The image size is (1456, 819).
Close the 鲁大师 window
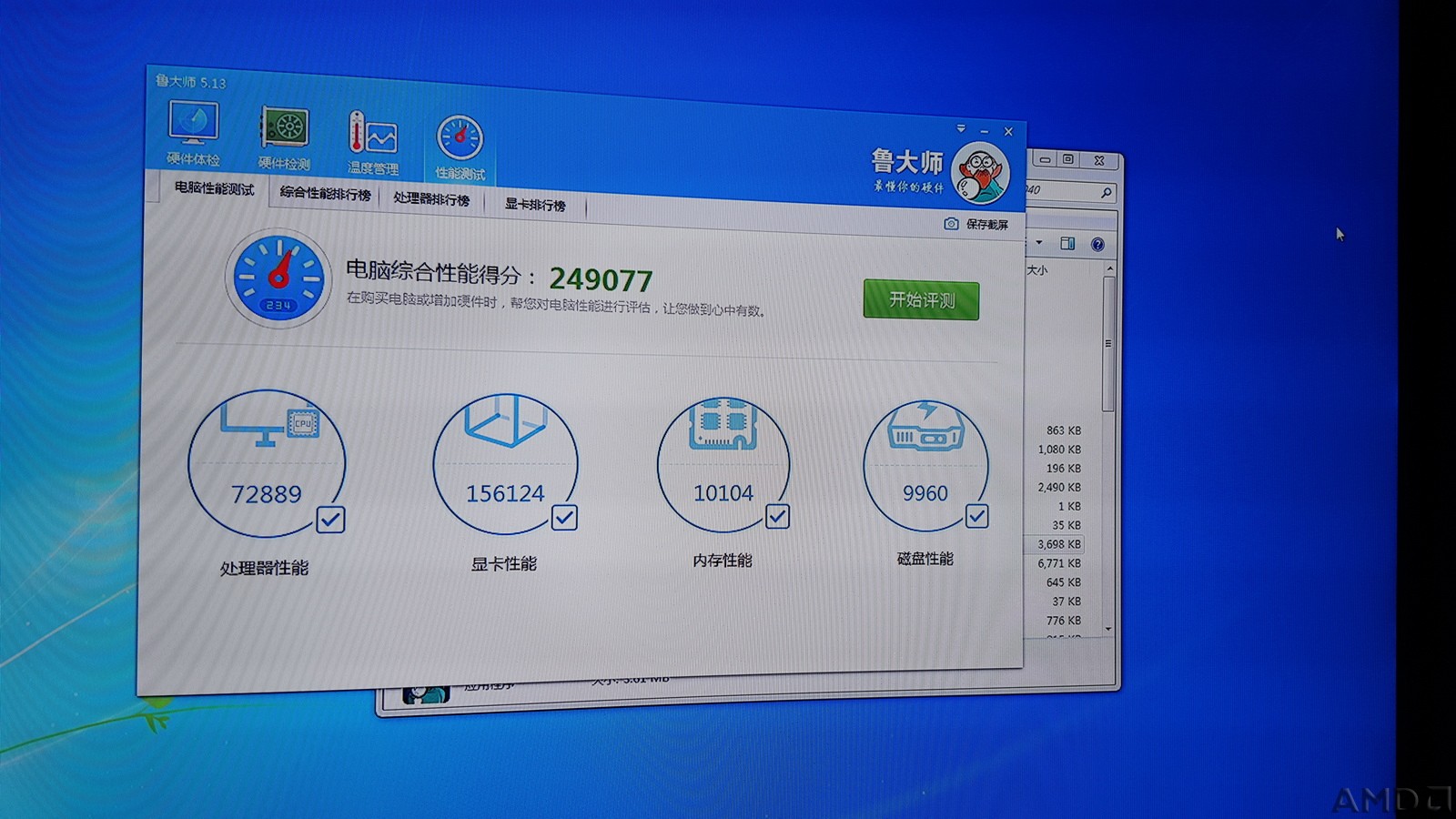[x=1008, y=132]
